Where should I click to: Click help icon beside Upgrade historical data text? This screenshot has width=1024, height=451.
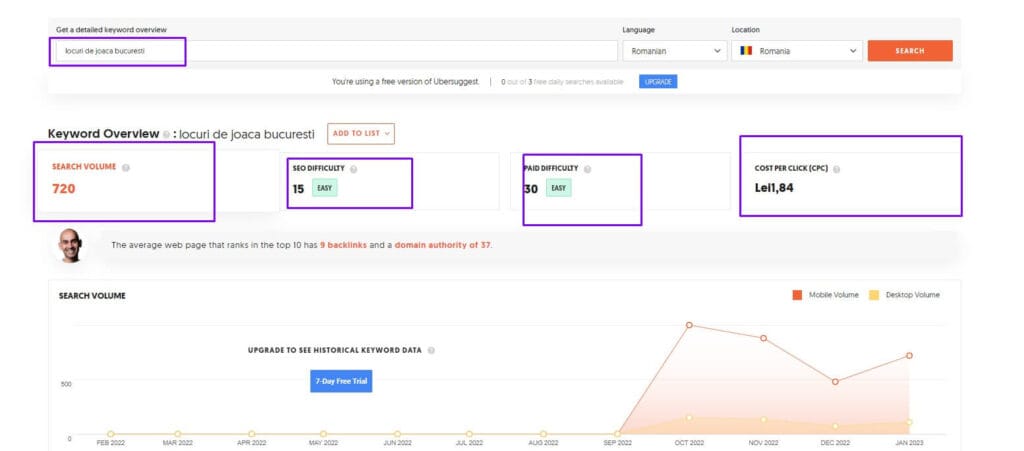[x=431, y=350]
